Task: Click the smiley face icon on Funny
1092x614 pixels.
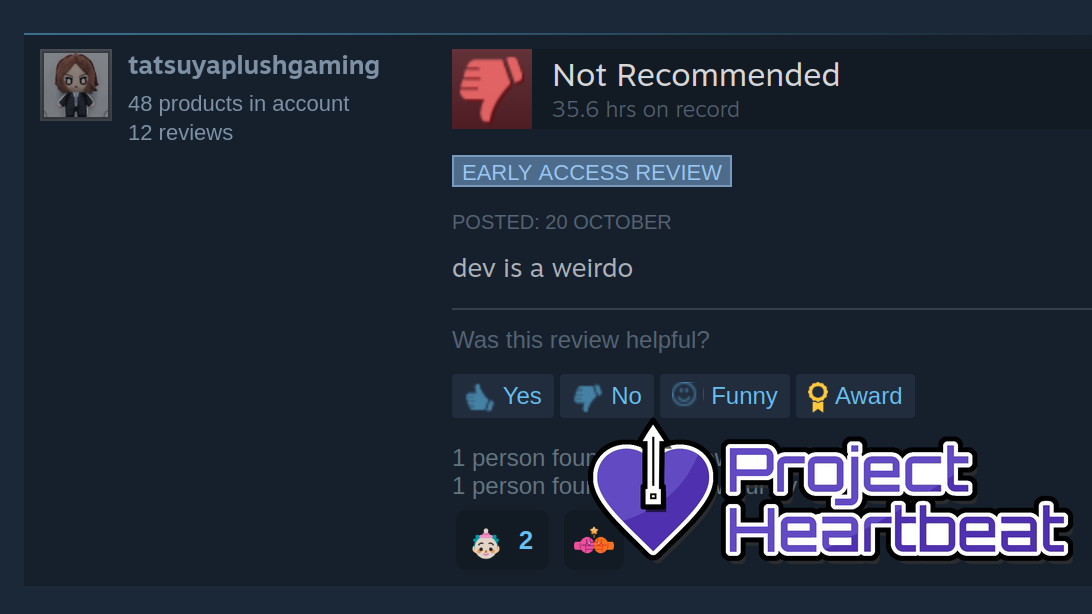Action: pos(684,395)
